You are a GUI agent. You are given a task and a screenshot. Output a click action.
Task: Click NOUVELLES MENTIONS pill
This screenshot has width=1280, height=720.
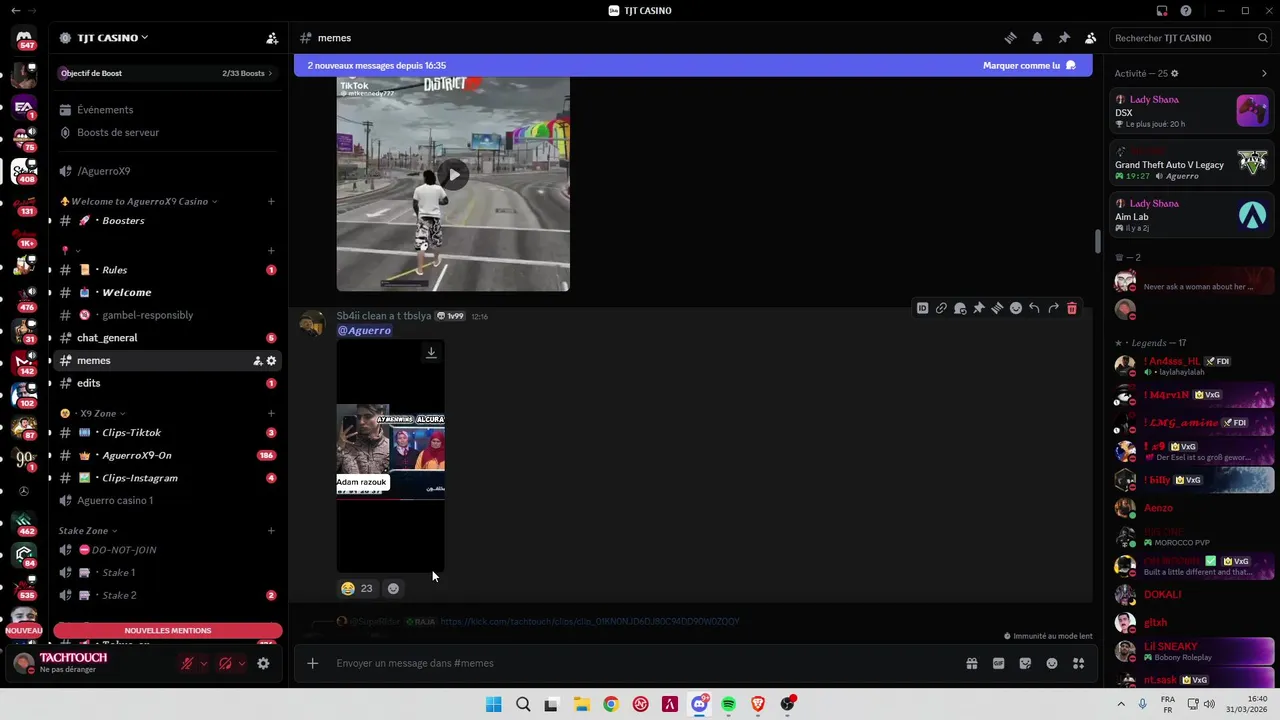167,631
